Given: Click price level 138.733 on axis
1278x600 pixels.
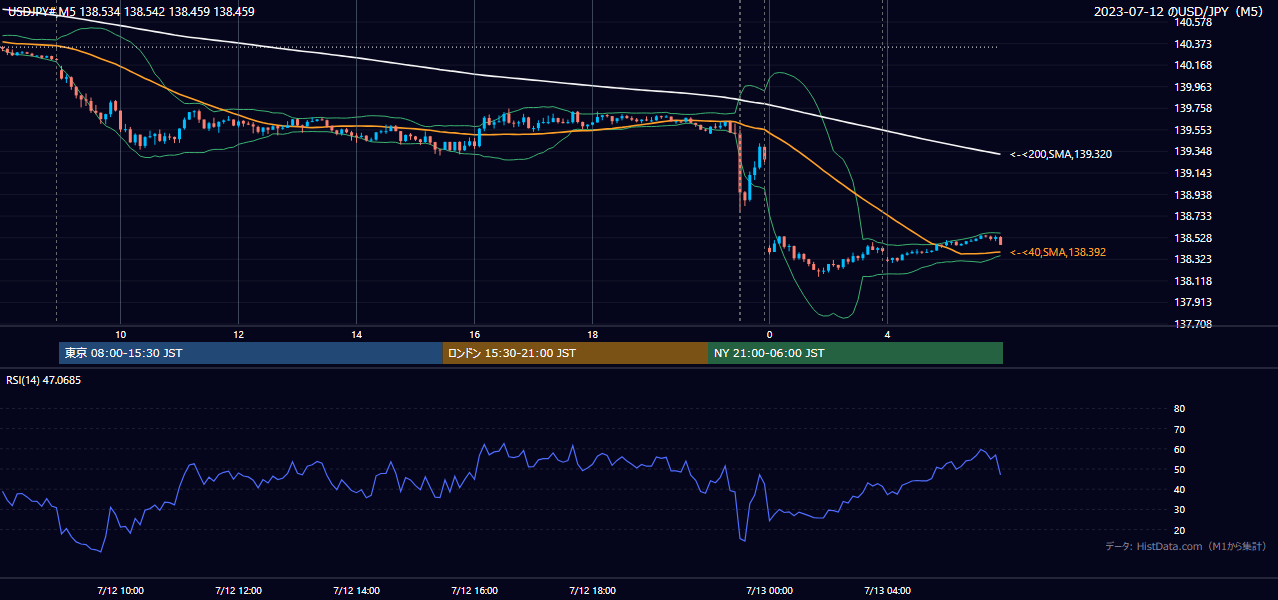Looking at the screenshot, I should click(x=1194, y=216).
